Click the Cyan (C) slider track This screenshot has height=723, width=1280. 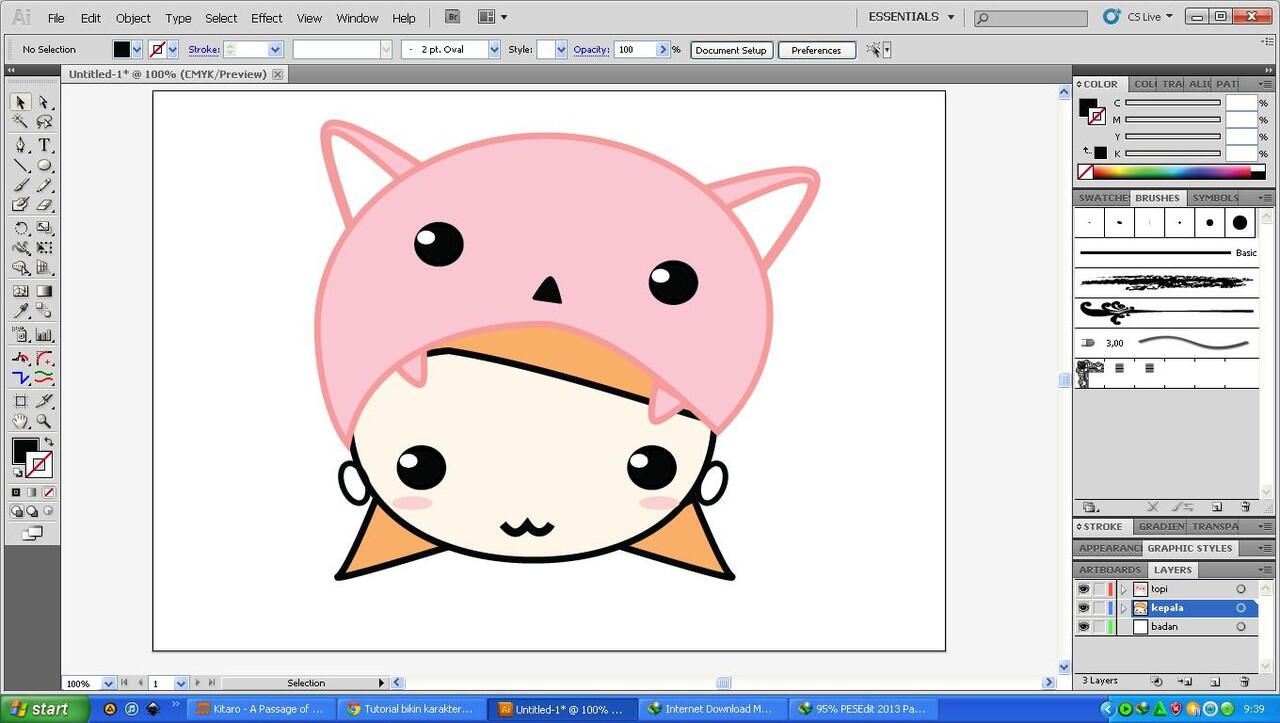click(1173, 102)
